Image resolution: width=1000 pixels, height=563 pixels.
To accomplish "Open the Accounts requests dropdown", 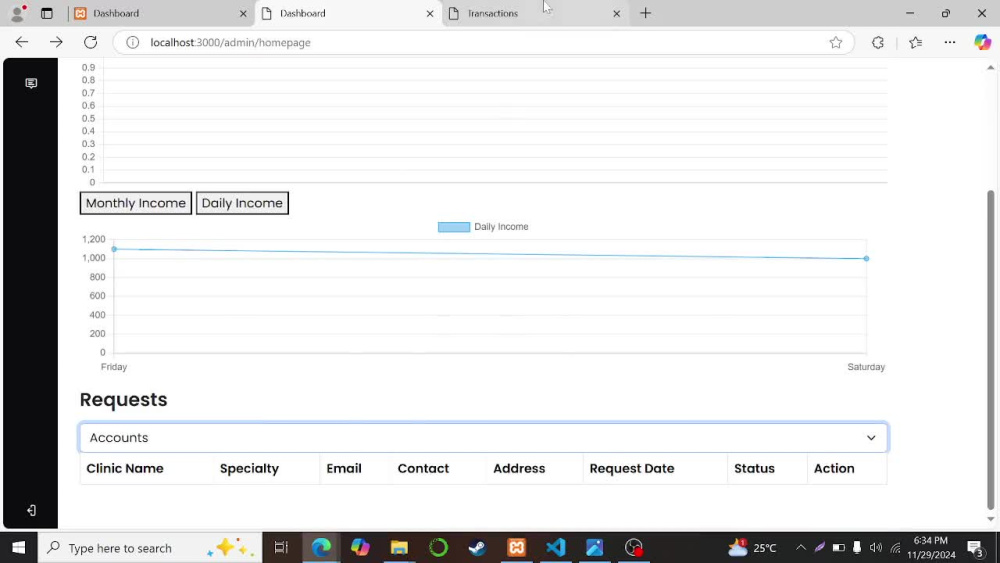I will [483, 437].
